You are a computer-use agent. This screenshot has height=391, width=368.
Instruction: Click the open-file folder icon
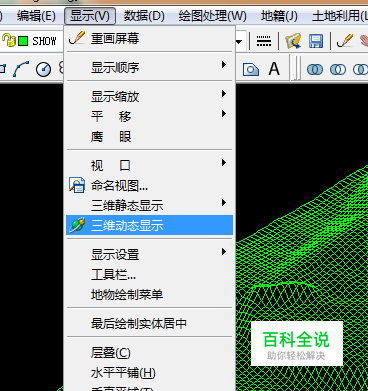(293, 41)
